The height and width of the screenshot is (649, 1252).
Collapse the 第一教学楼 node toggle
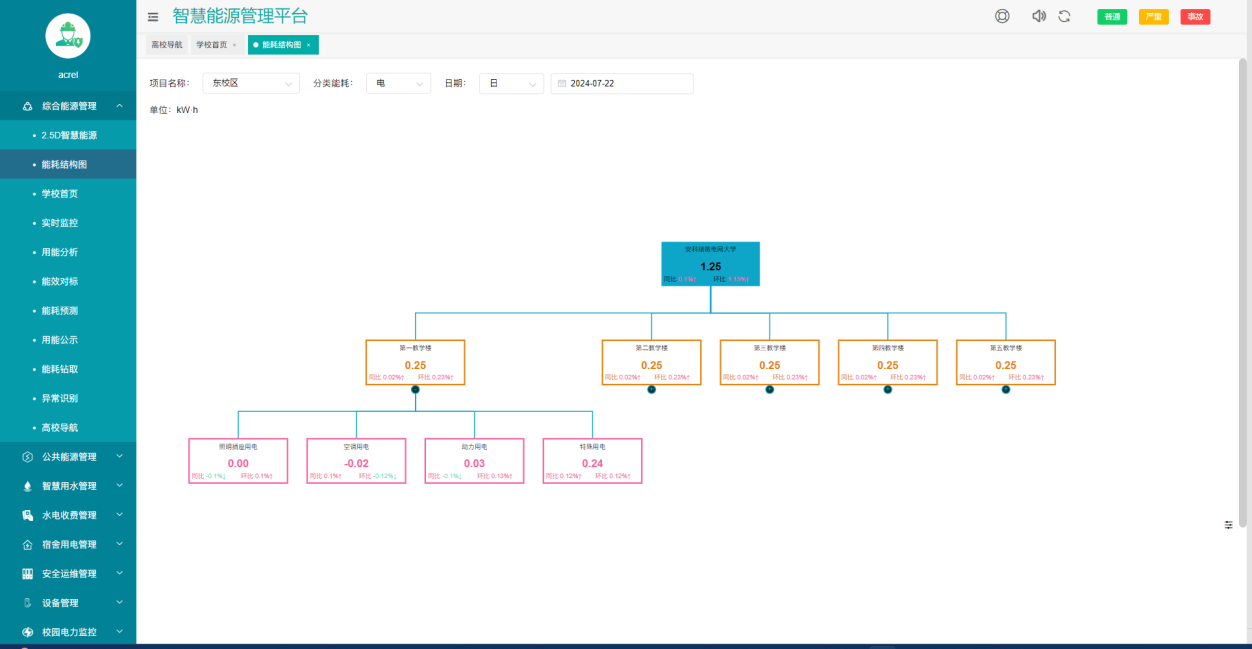click(x=415, y=390)
